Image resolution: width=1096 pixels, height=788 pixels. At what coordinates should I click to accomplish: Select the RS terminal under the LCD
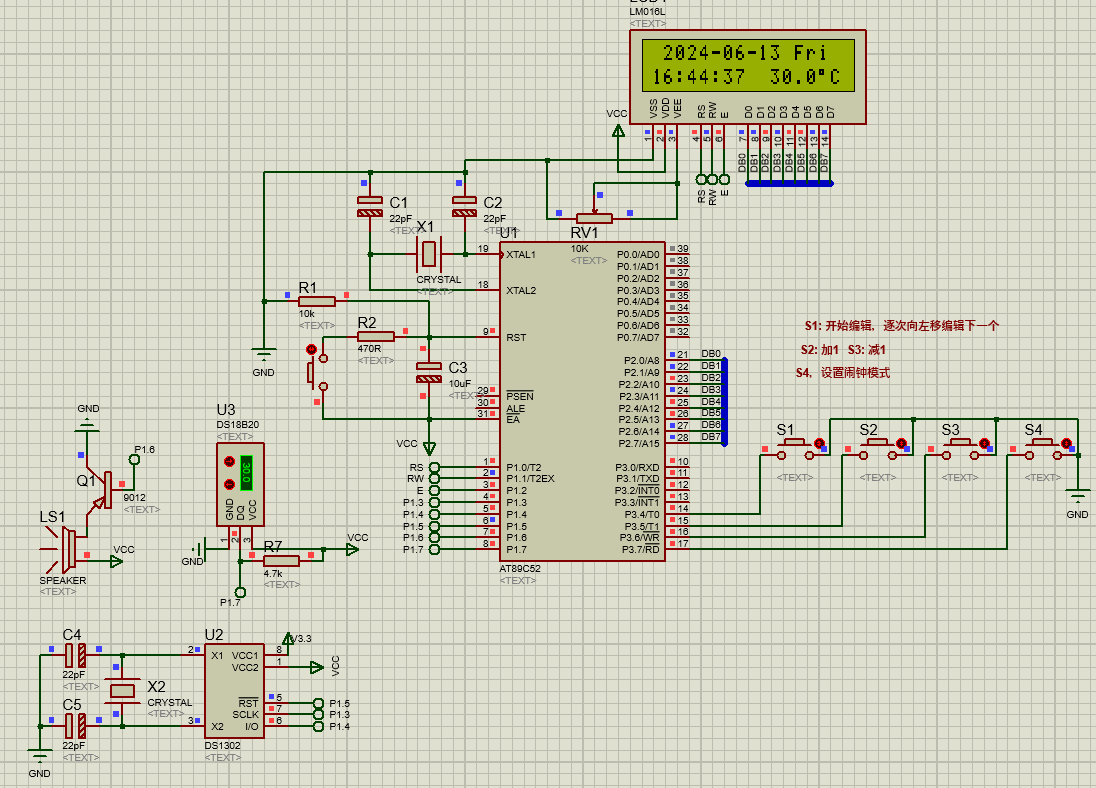tap(701, 180)
